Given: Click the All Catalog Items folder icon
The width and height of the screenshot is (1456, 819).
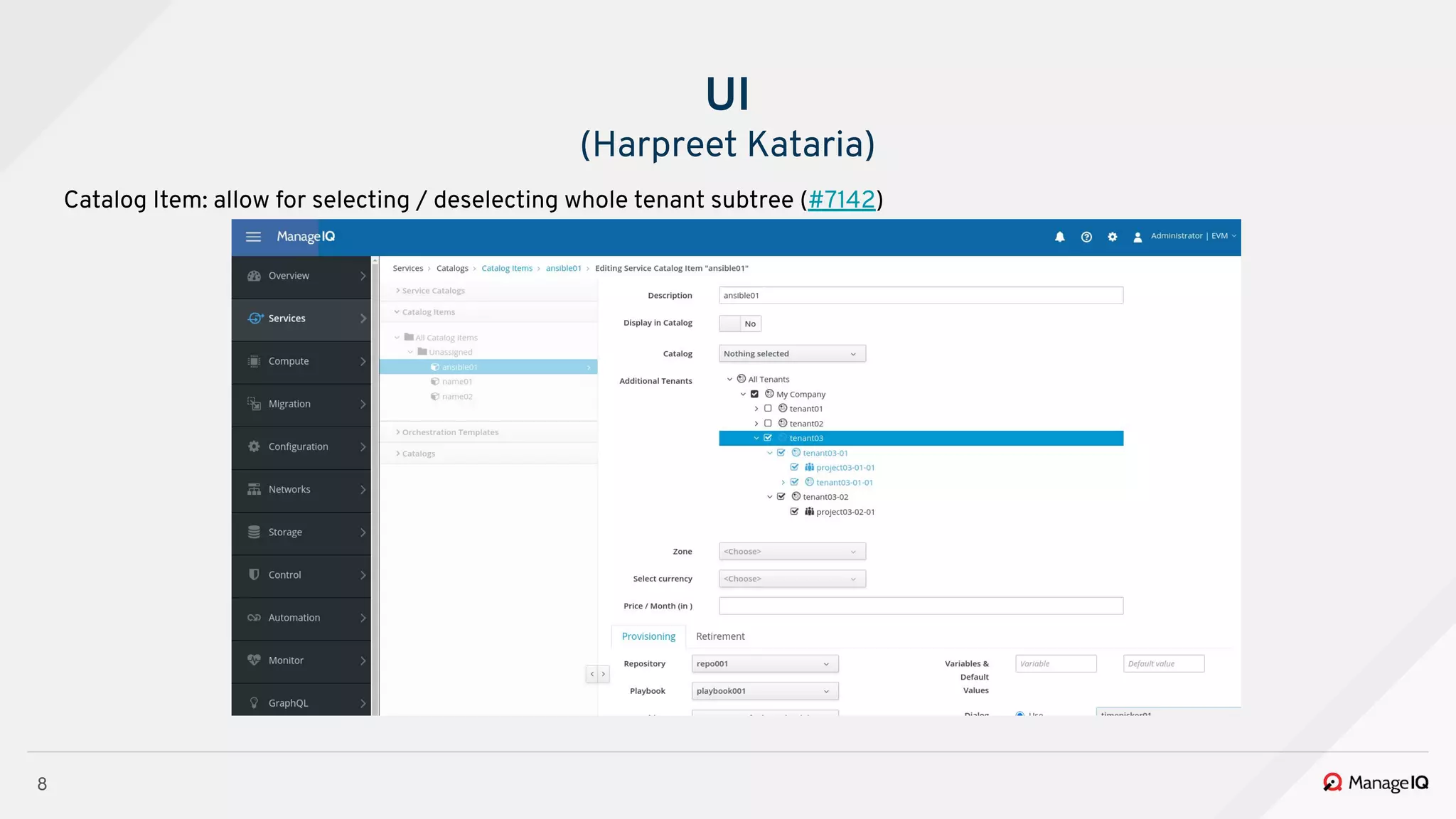Looking at the screenshot, I should pyautogui.click(x=409, y=337).
